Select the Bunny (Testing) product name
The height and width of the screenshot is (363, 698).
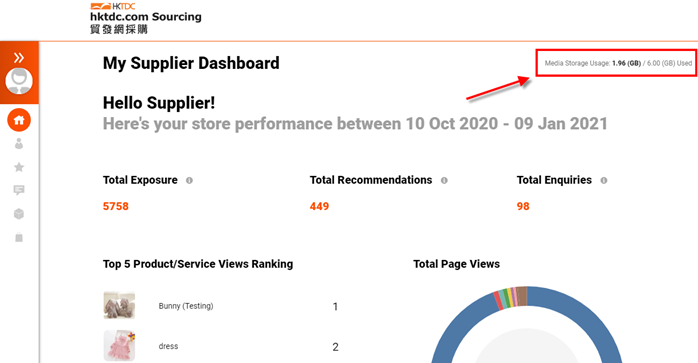[x=186, y=306]
